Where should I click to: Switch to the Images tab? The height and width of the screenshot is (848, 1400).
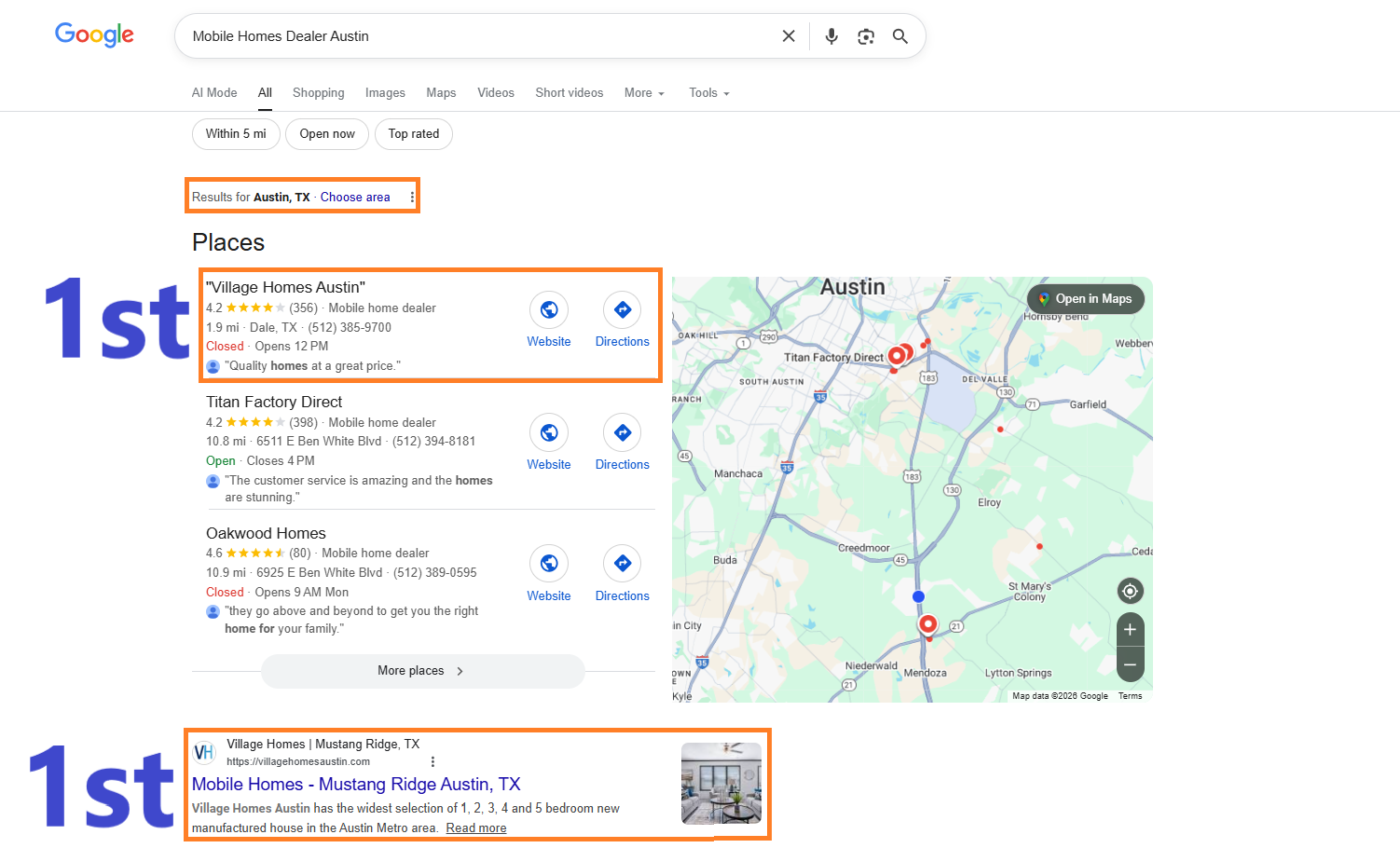(x=385, y=93)
